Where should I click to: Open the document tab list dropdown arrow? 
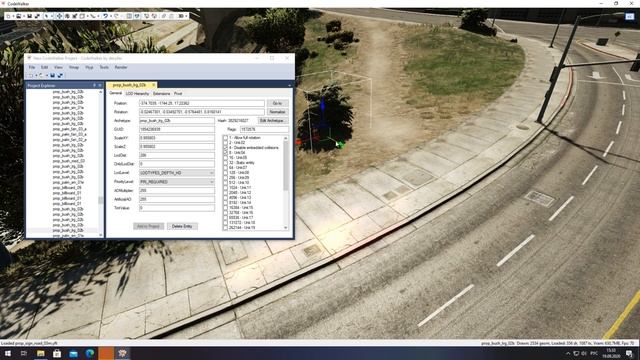(x=290, y=85)
